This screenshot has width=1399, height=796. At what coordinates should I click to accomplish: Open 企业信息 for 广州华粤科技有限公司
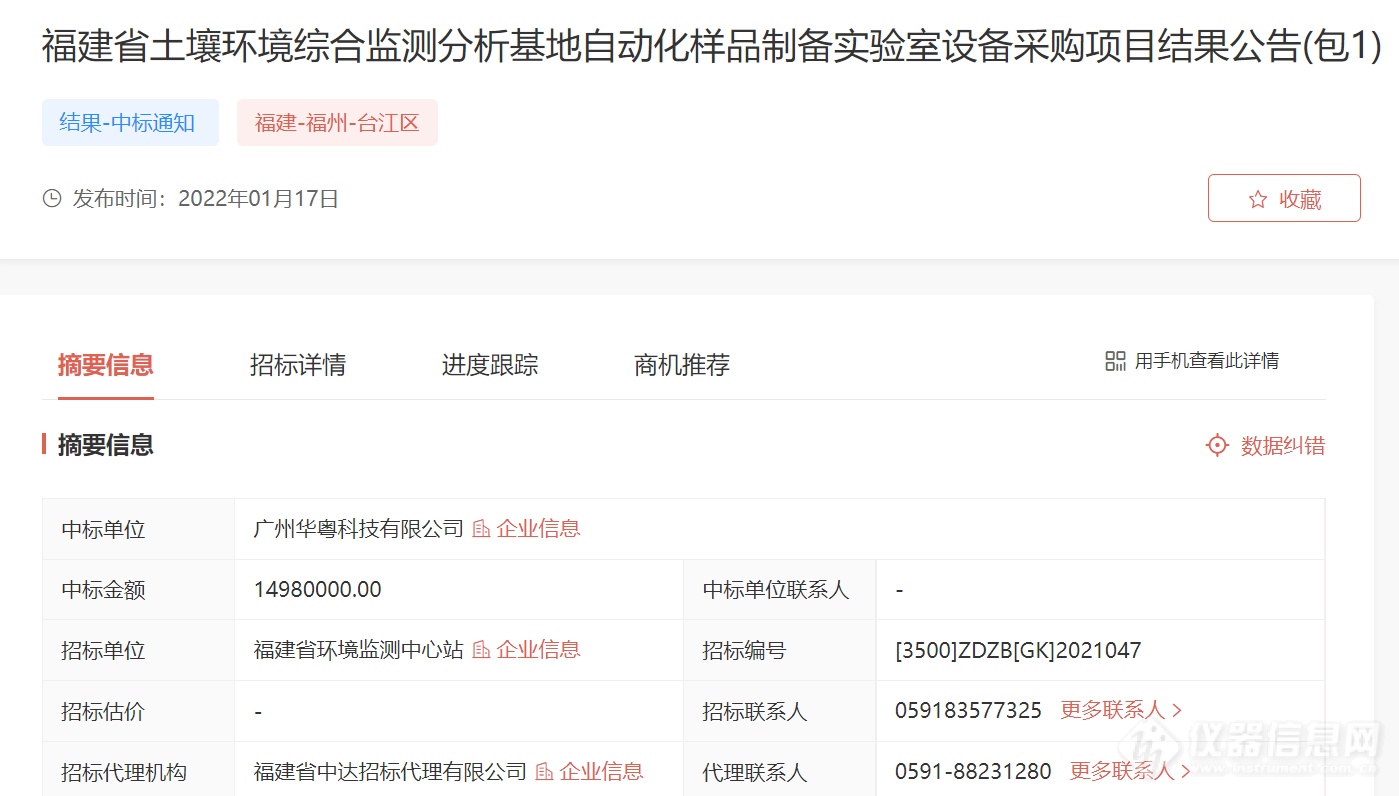pos(538,529)
